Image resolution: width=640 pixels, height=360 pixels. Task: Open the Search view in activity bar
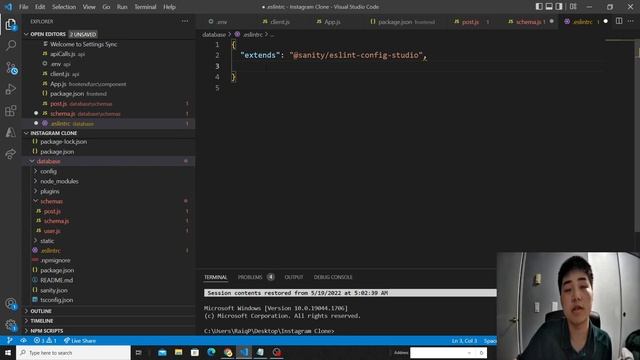(x=11, y=45)
